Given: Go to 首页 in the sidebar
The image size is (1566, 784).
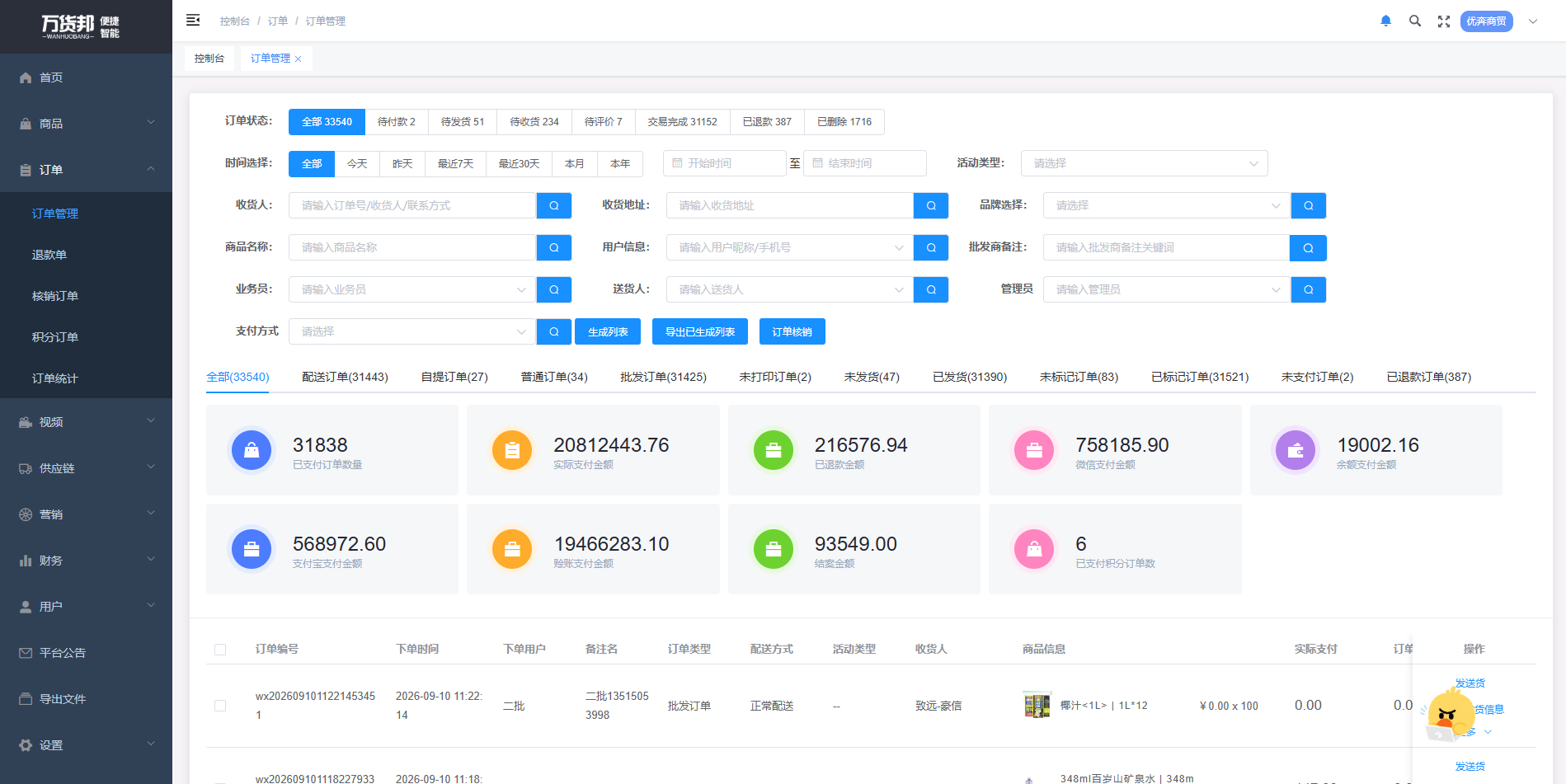Looking at the screenshot, I should click(86, 77).
